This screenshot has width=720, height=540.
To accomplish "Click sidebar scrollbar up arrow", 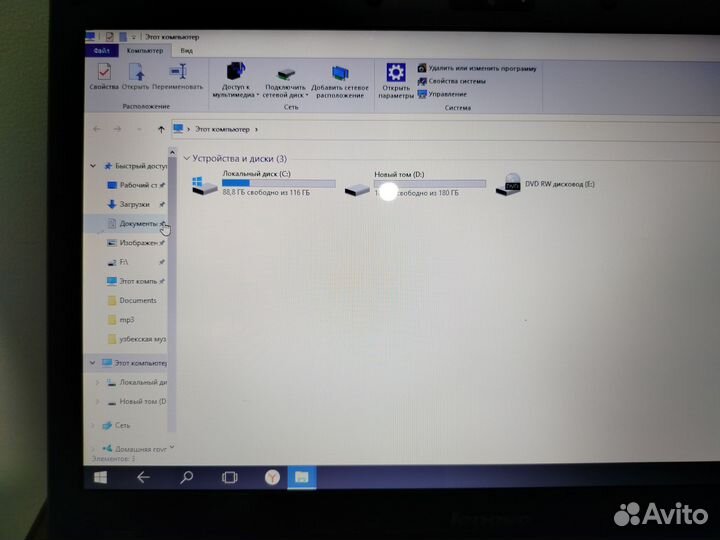I will click(172, 152).
